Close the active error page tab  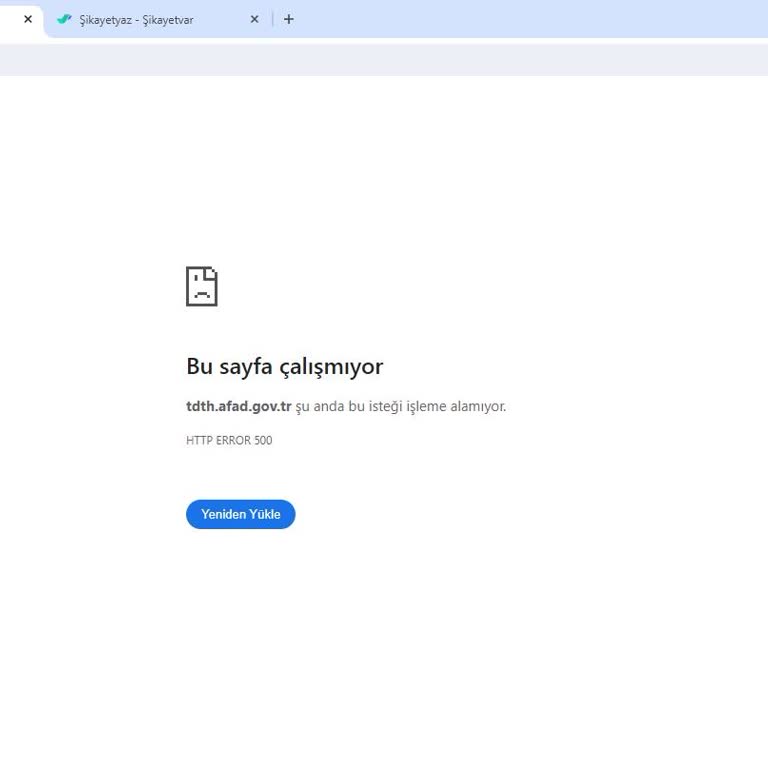point(28,19)
